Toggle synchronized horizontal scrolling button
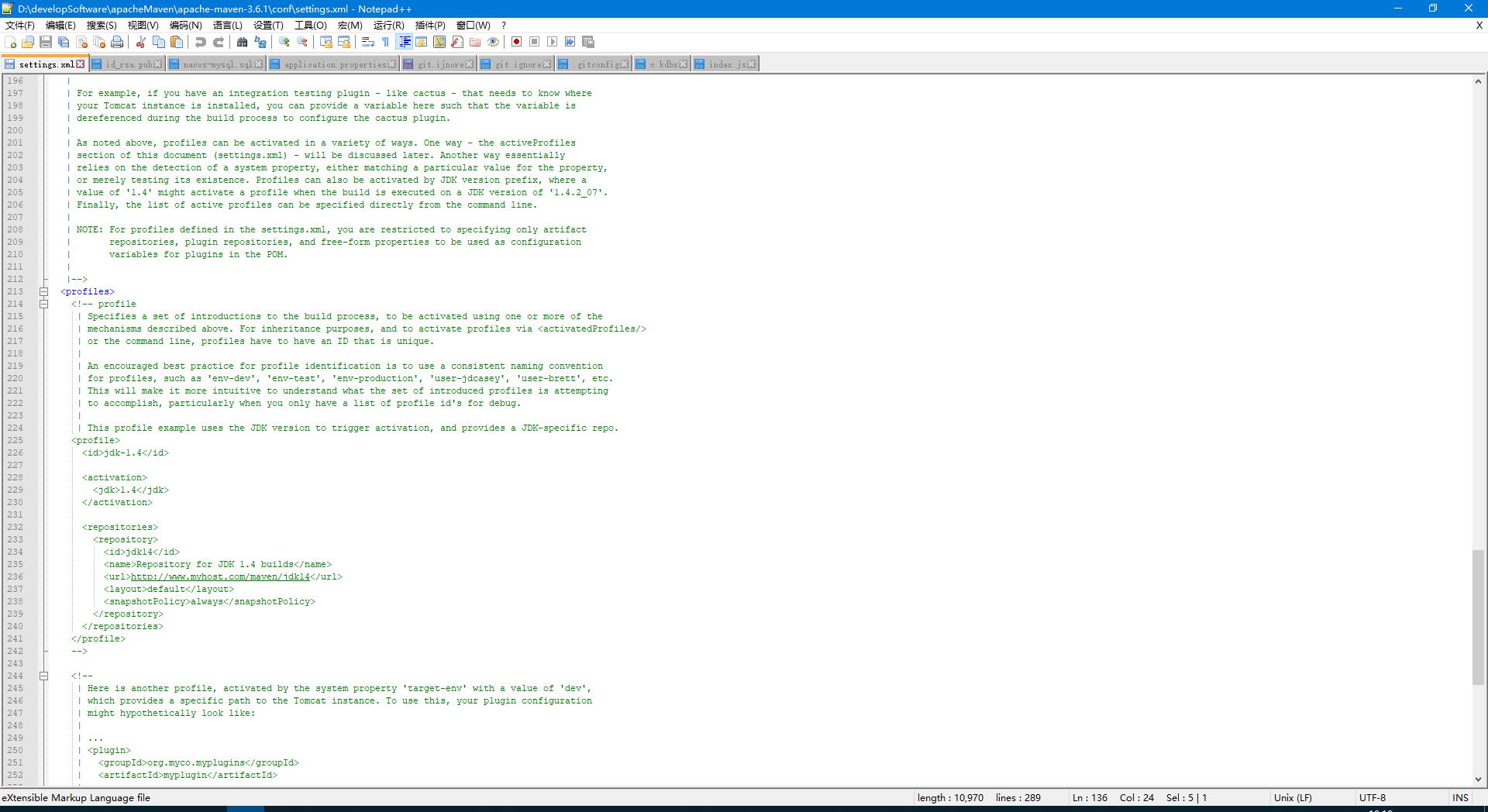Viewport: 1488px width, 812px height. tap(344, 42)
